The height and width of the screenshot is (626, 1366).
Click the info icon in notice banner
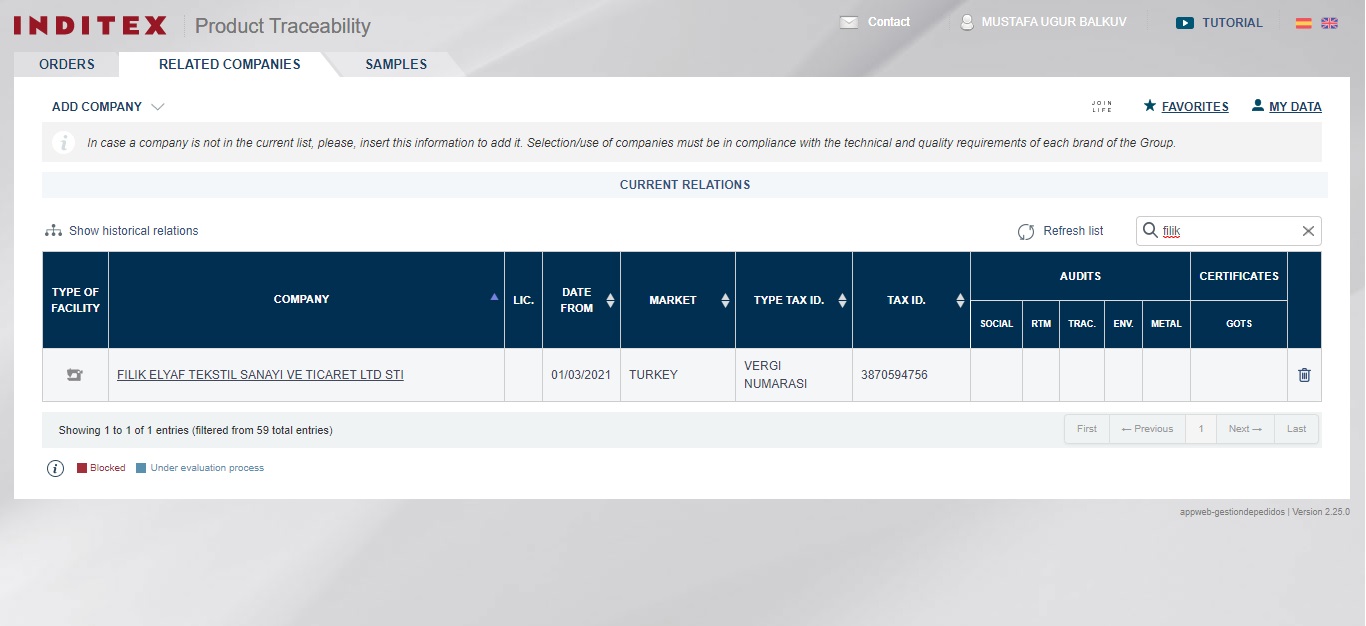(x=63, y=143)
